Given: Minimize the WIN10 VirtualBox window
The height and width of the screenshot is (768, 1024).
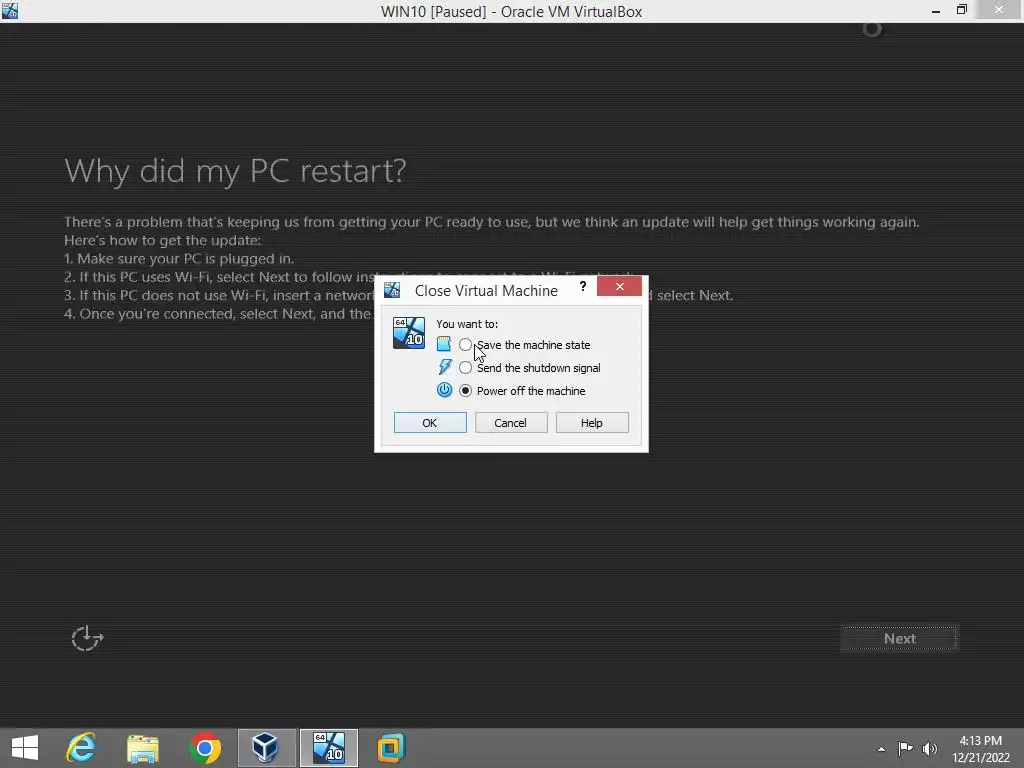Looking at the screenshot, I should tap(936, 10).
